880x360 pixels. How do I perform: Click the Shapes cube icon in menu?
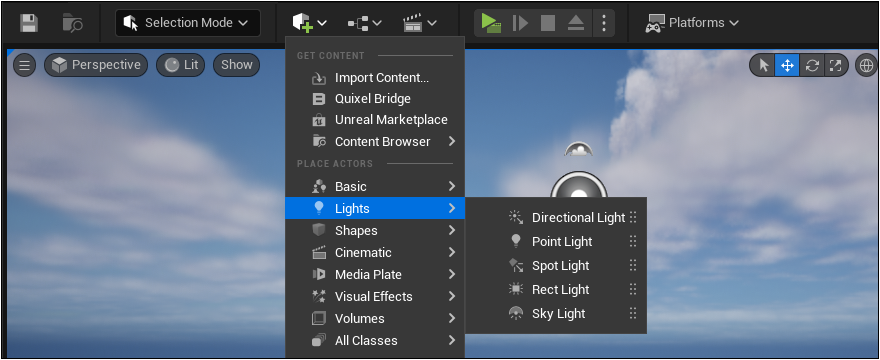[x=319, y=230]
